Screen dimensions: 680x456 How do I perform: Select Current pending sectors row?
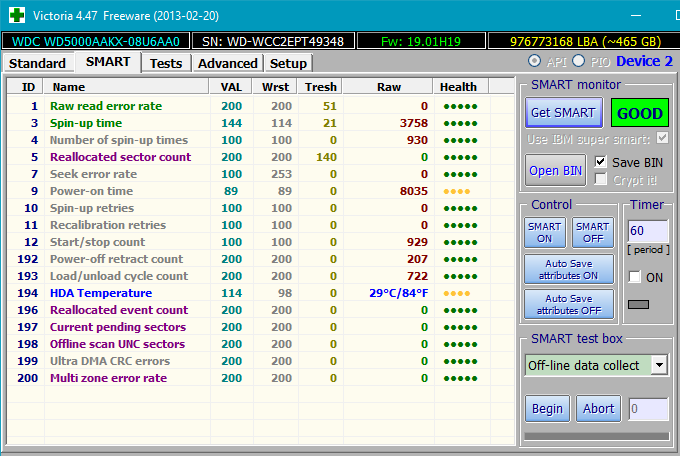(x=260, y=327)
